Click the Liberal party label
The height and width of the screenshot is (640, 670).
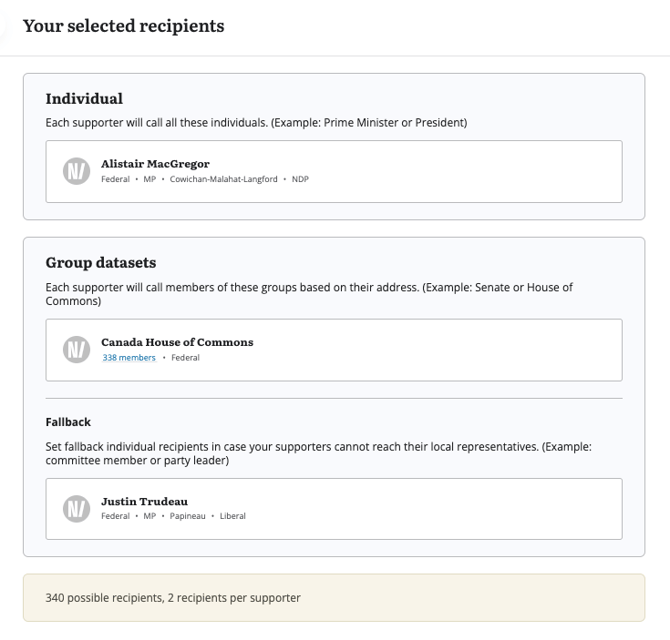coord(233,516)
